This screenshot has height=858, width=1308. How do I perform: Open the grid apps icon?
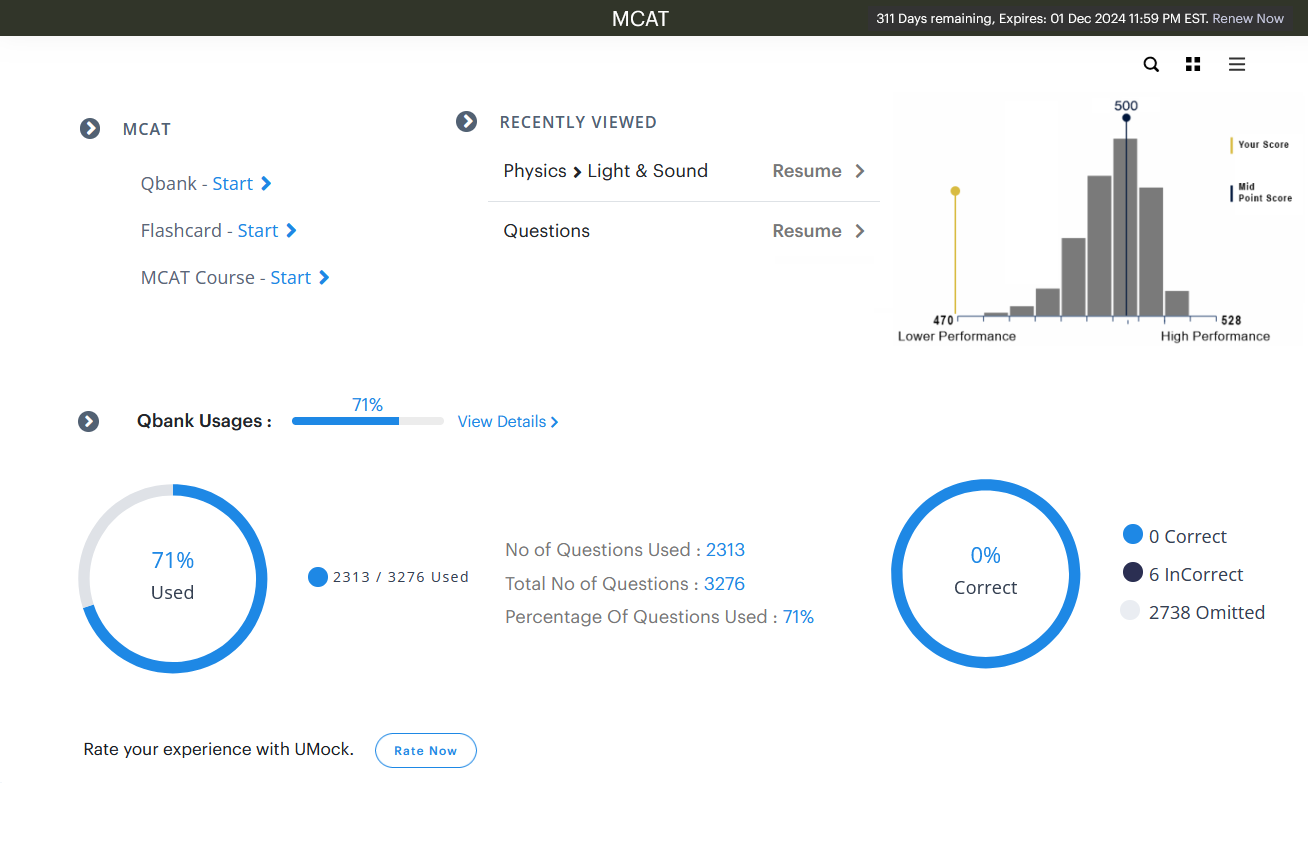point(1193,64)
